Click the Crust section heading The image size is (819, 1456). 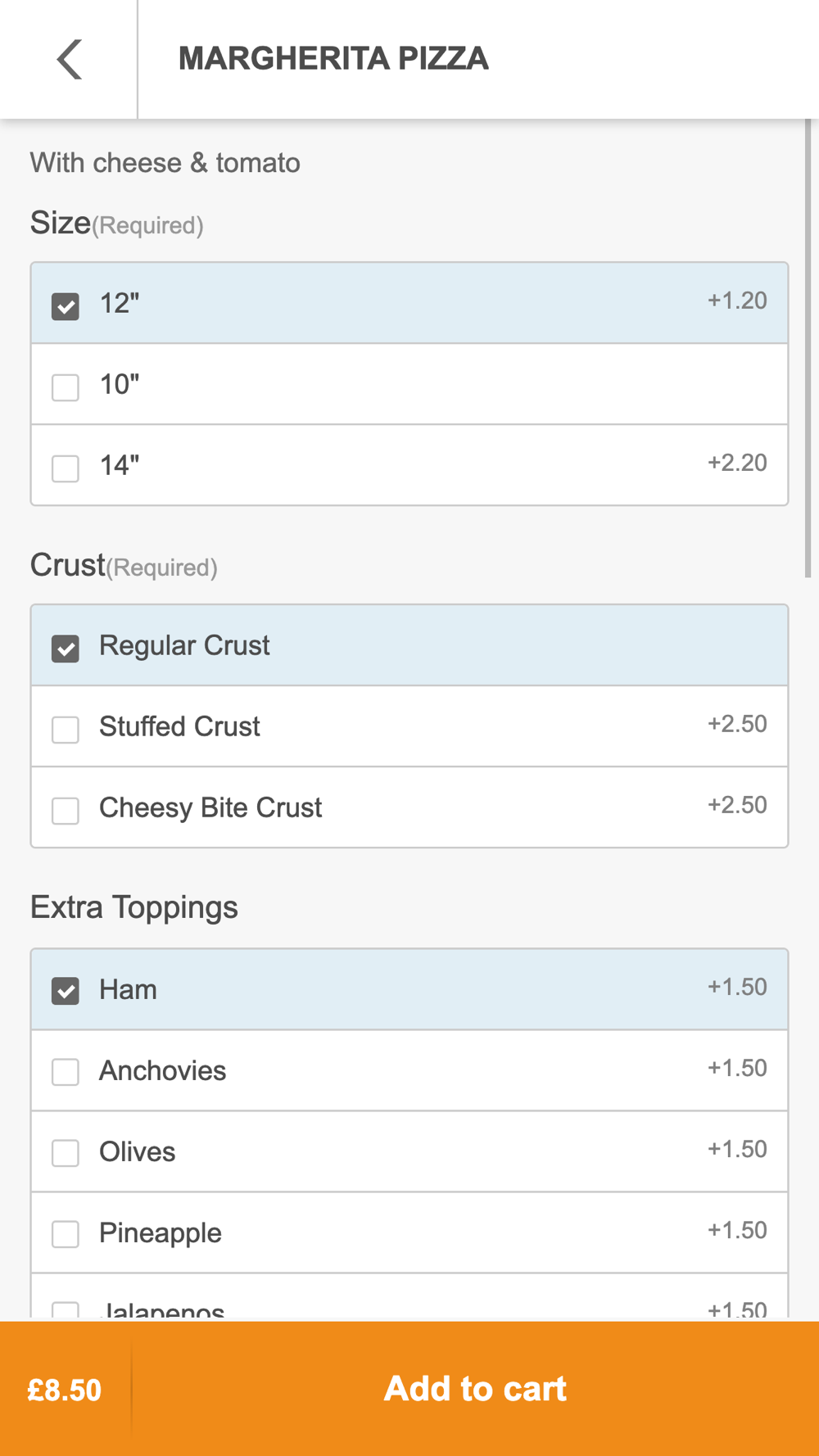coord(69,565)
